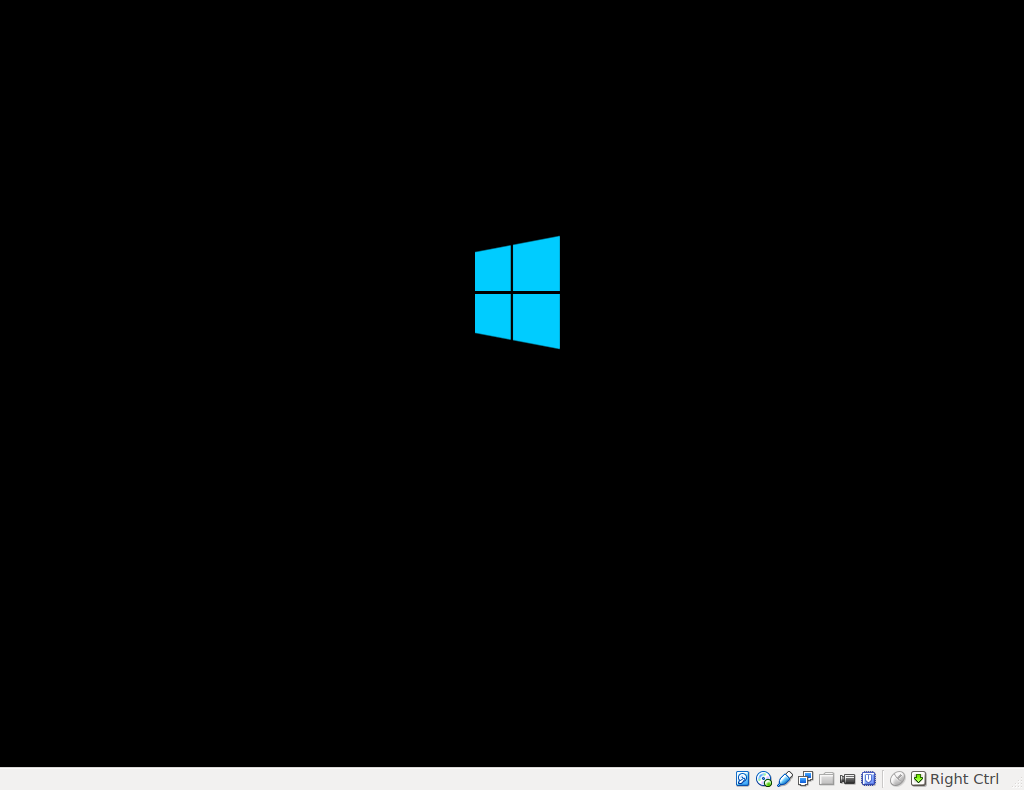Click the virtualization features chip icon
Screen dimensions: 1024x790
tap(869, 779)
